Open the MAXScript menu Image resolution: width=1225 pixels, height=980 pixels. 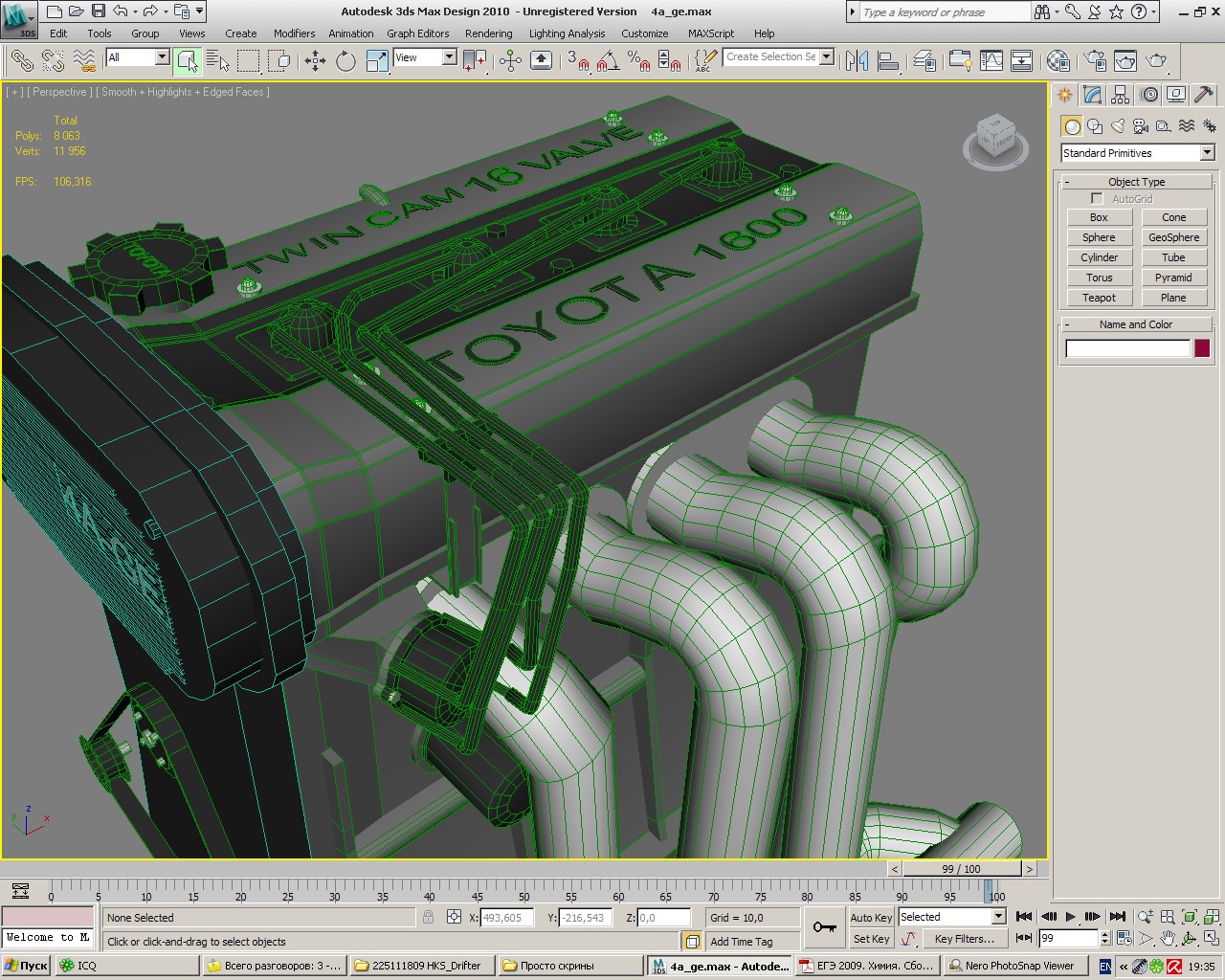click(x=711, y=33)
